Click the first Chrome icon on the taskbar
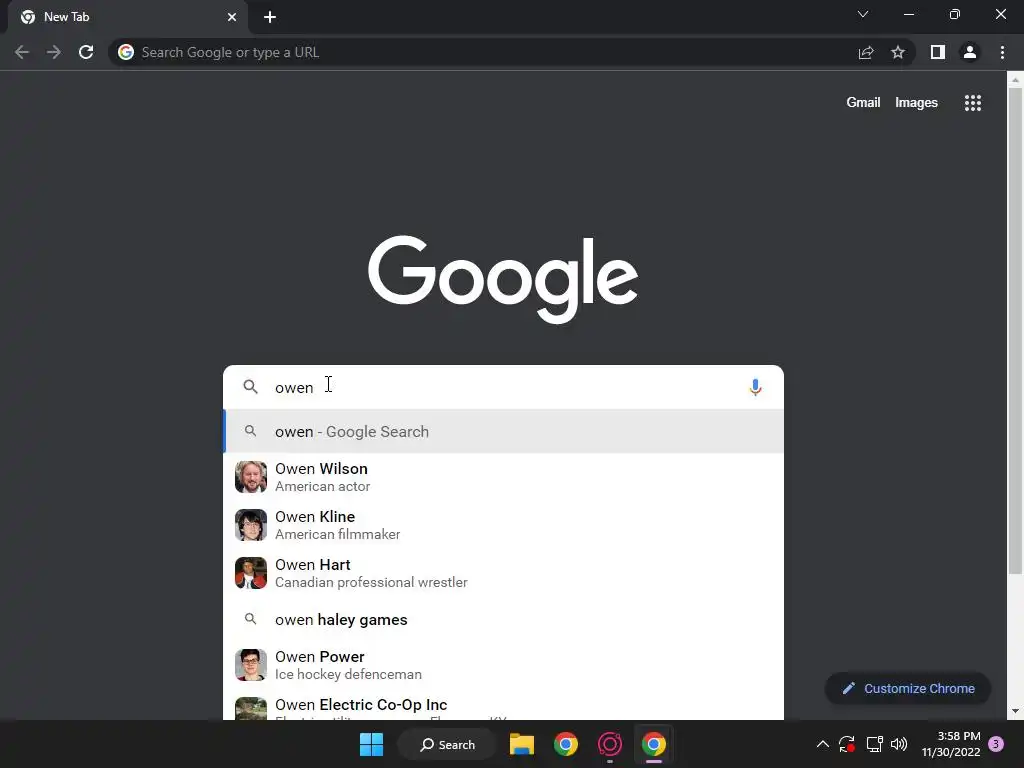Screen dimensions: 1024x768 566,744
